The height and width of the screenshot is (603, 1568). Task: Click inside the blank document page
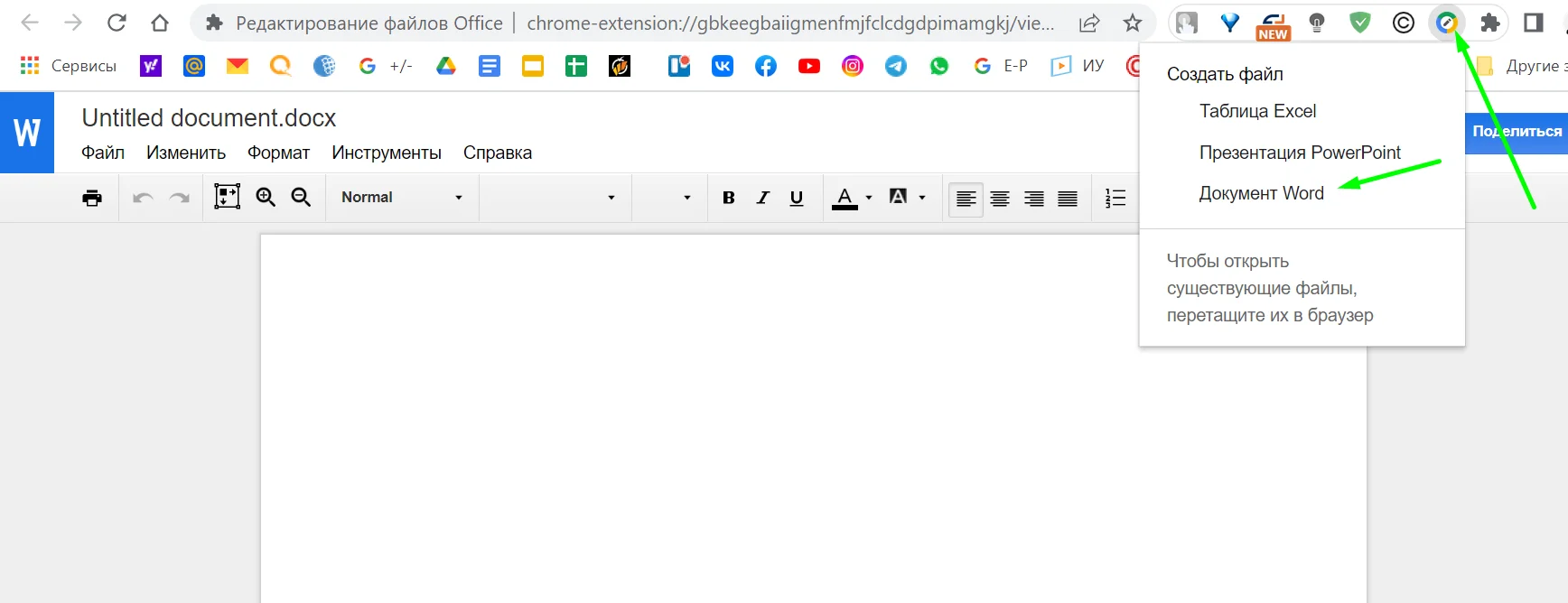tap(813, 419)
